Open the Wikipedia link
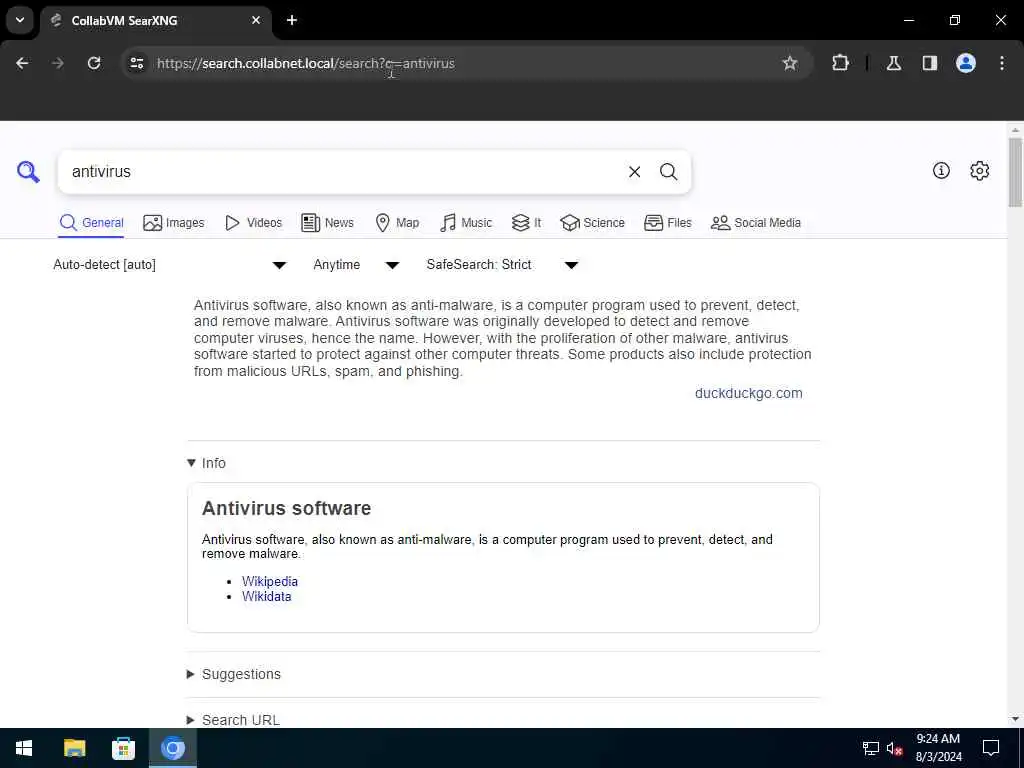 point(270,581)
